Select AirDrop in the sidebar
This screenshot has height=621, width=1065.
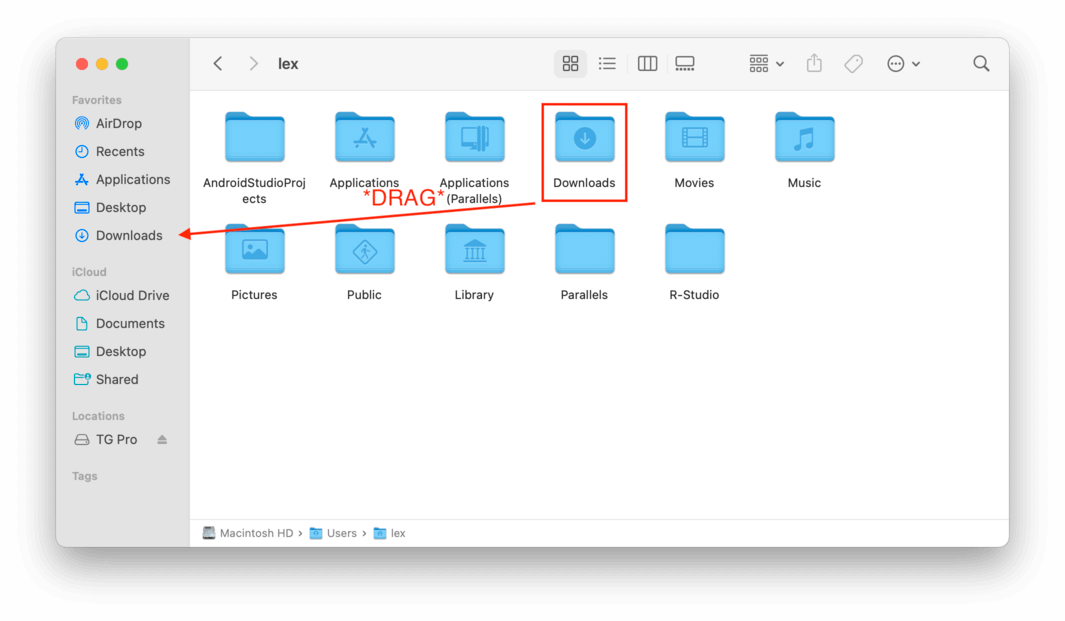click(x=118, y=124)
